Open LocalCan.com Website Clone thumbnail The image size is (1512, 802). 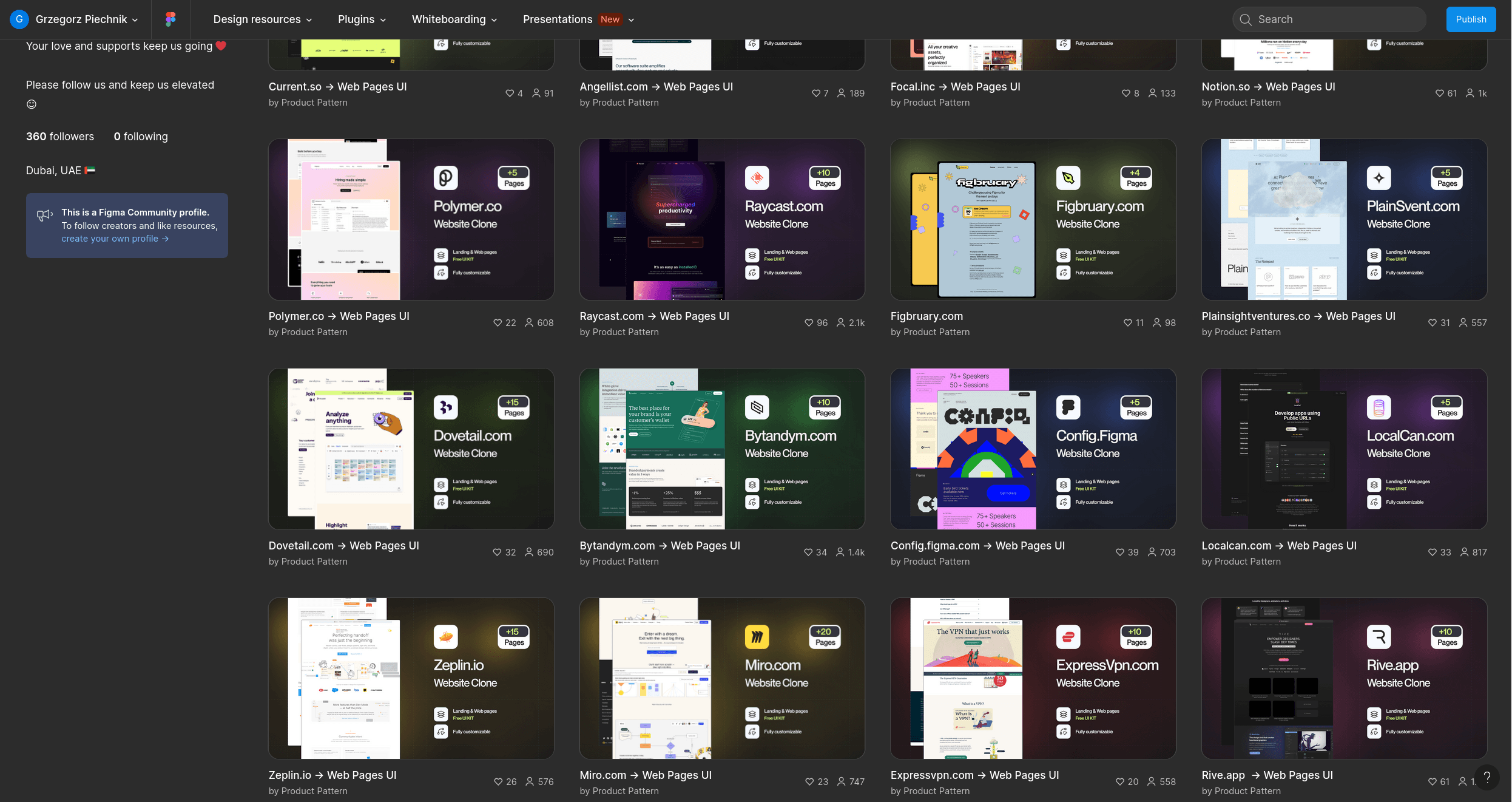pyautogui.click(x=1345, y=449)
